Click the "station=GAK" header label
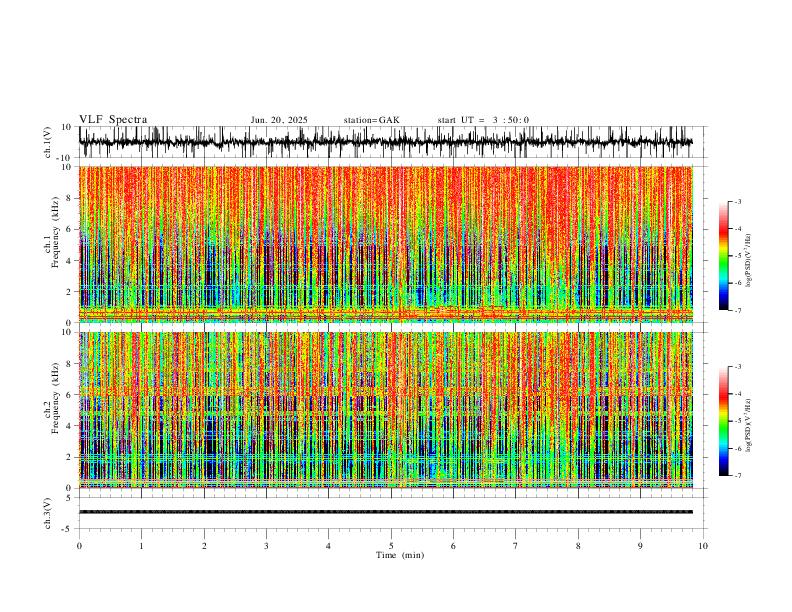This screenshot has height=612, width=792. point(371,120)
